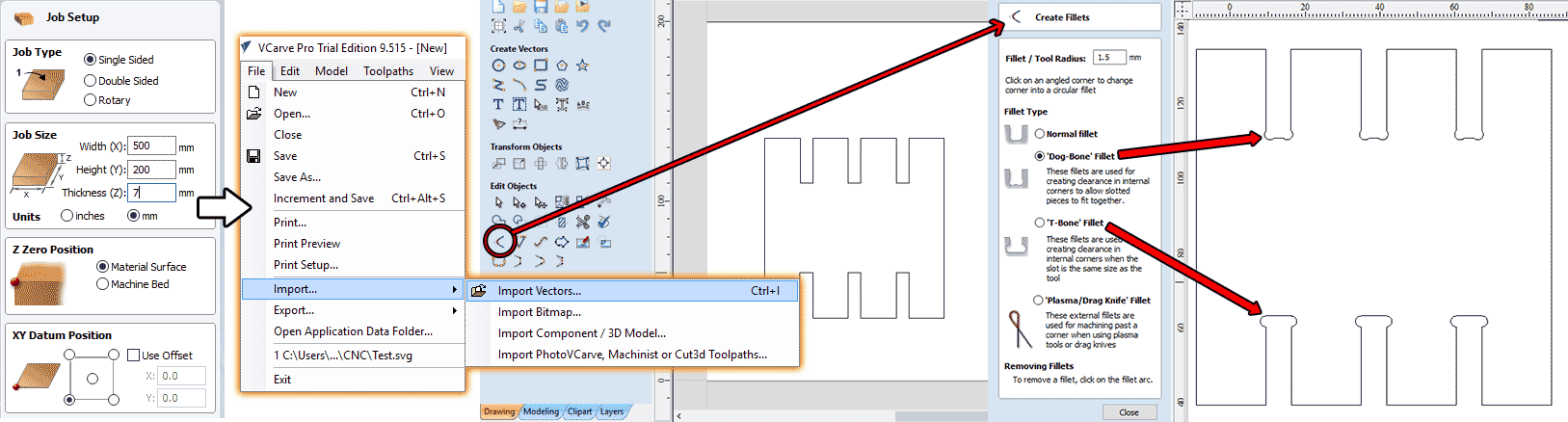
Task: Click the Move objects transform icon
Action: coord(498,163)
